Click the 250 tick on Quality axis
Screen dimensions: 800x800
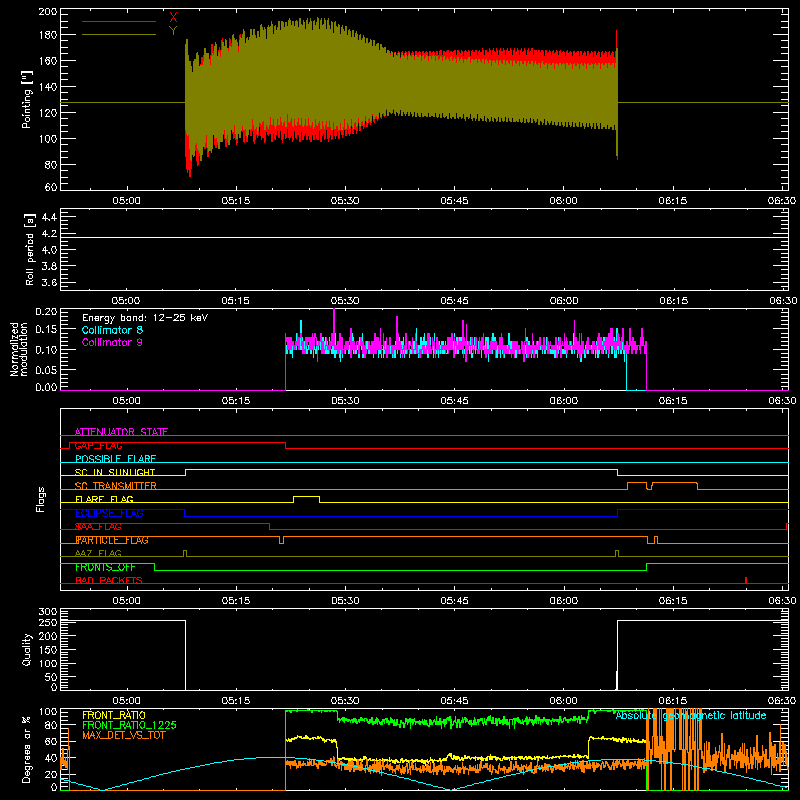click(48, 622)
